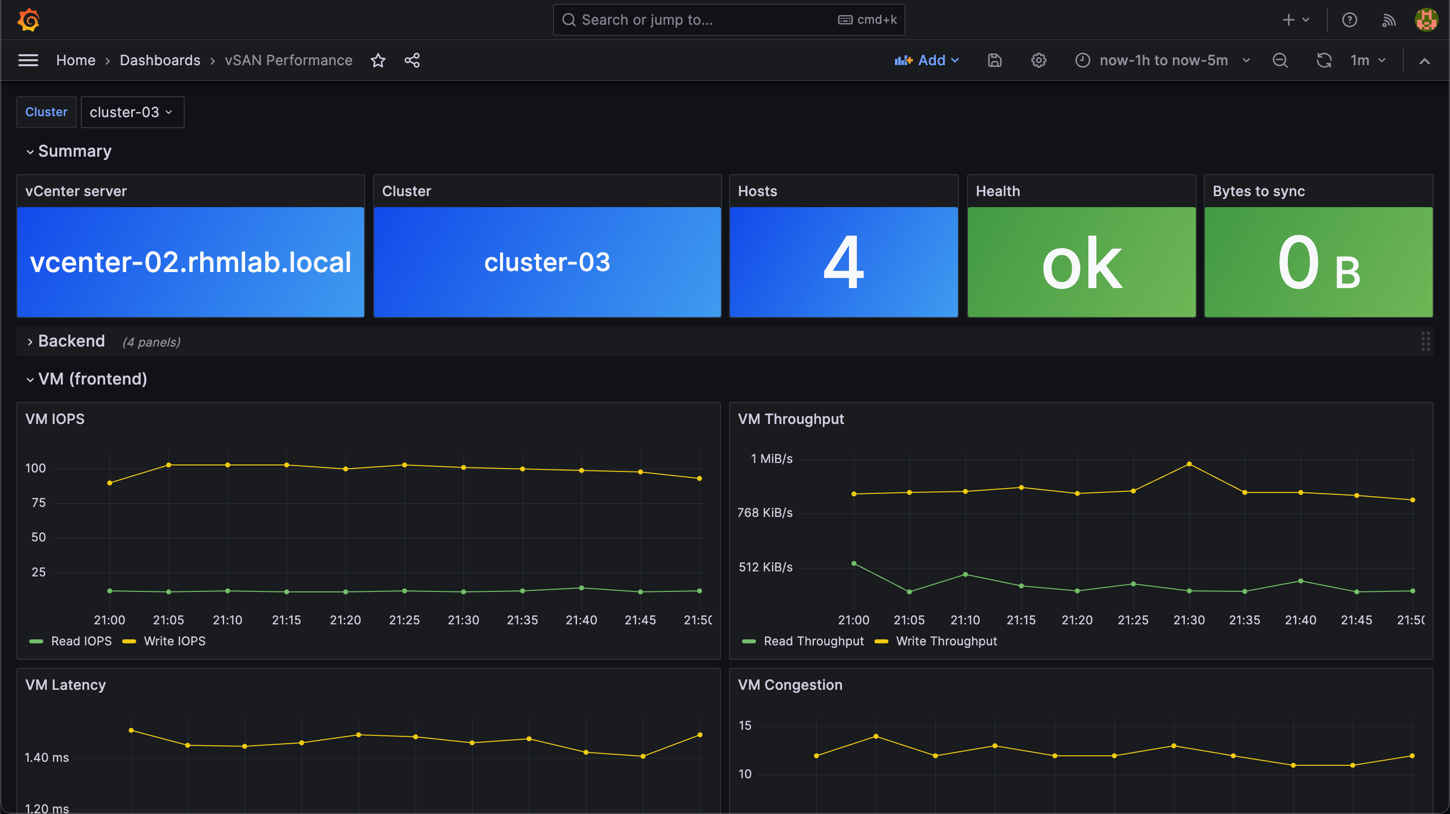Click the (4 panels) label
This screenshot has height=814, width=1450.
[151, 343]
